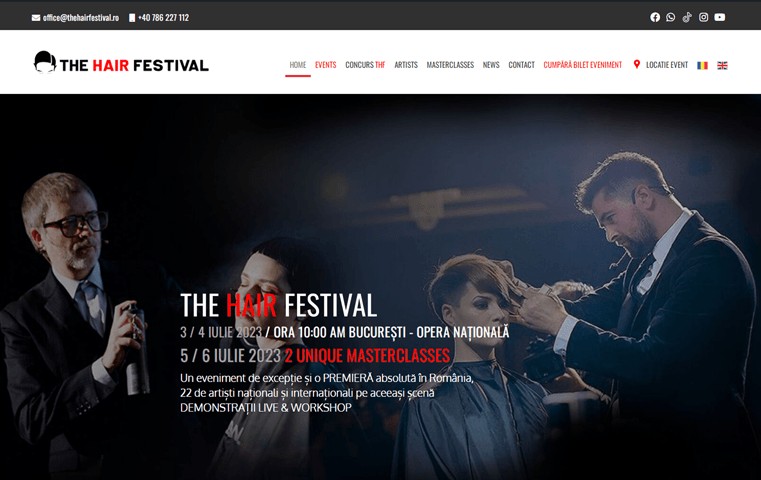761x480 pixels.
Task: Open the Artists menu item
Action: tap(406, 65)
